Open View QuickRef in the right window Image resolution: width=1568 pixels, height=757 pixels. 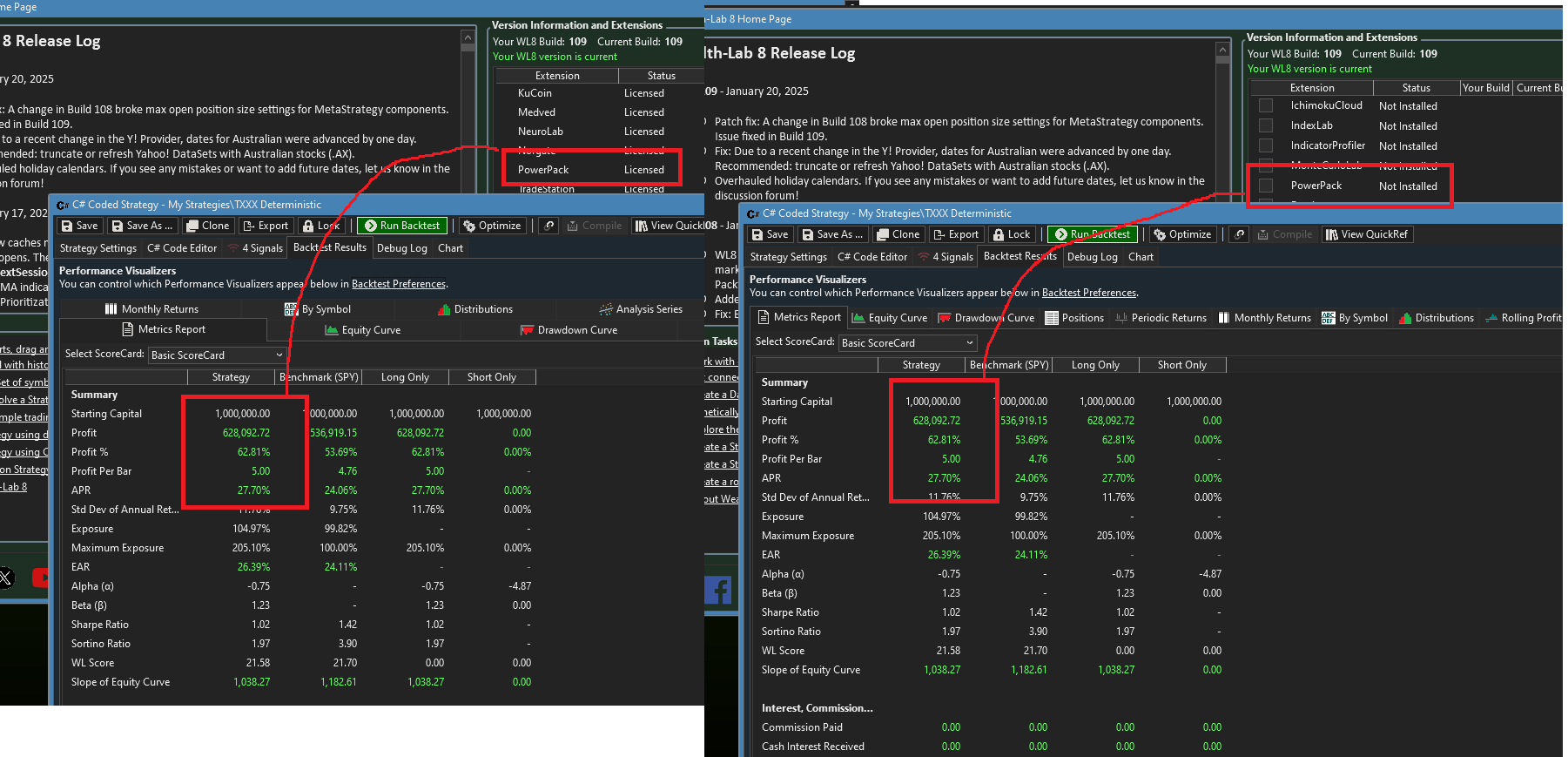(1366, 234)
